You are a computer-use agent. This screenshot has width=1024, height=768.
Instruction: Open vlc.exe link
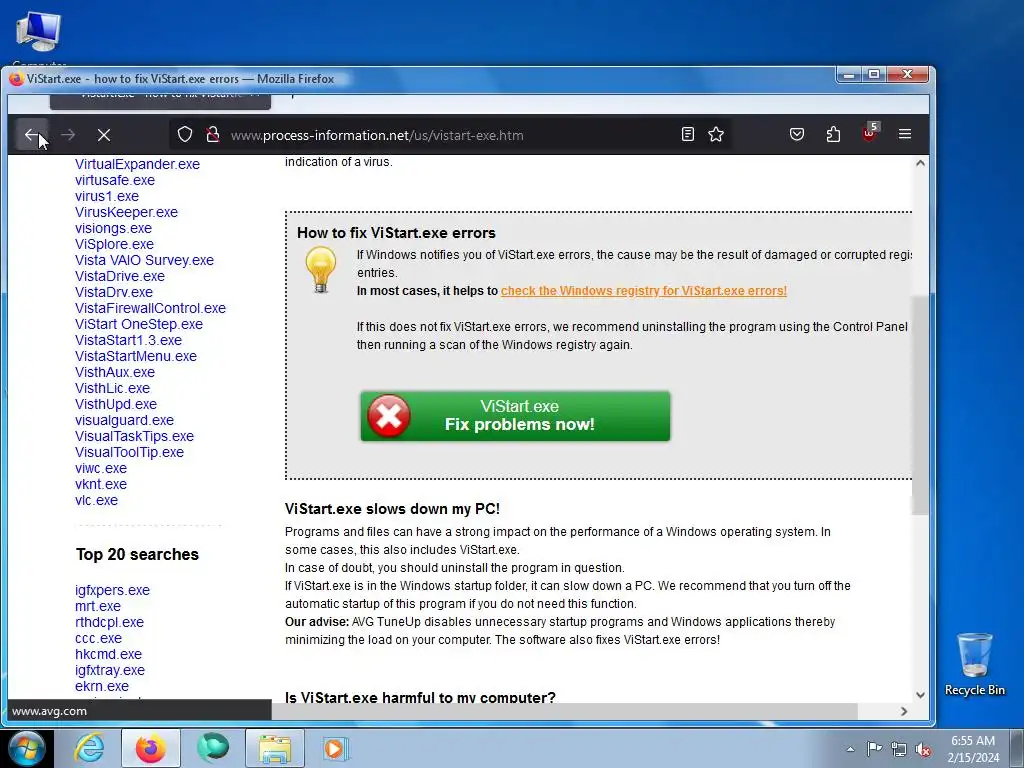(x=97, y=500)
